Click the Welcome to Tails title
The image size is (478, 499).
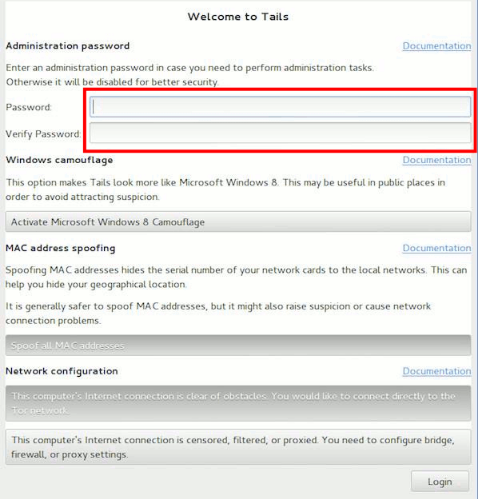[238, 17]
